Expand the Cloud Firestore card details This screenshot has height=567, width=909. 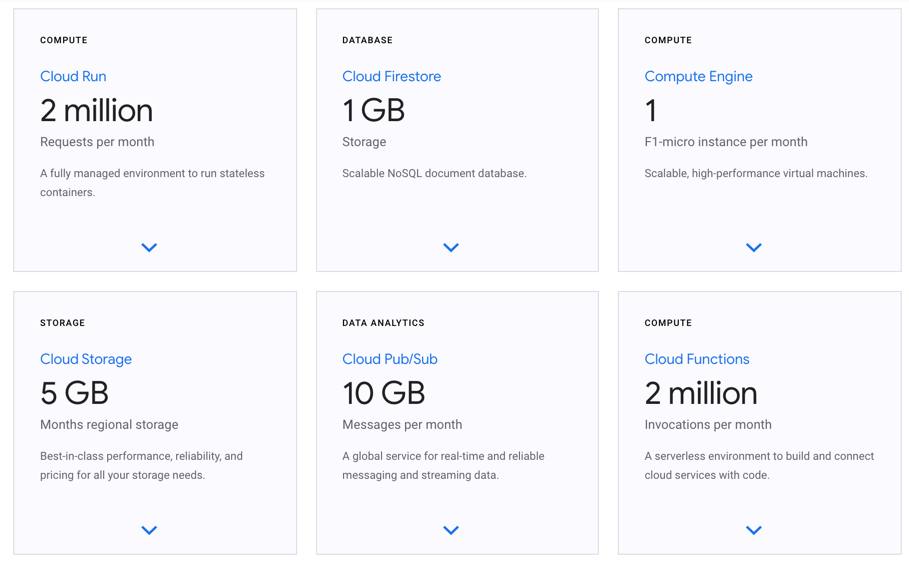pyautogui.click(x=451, y=247)
